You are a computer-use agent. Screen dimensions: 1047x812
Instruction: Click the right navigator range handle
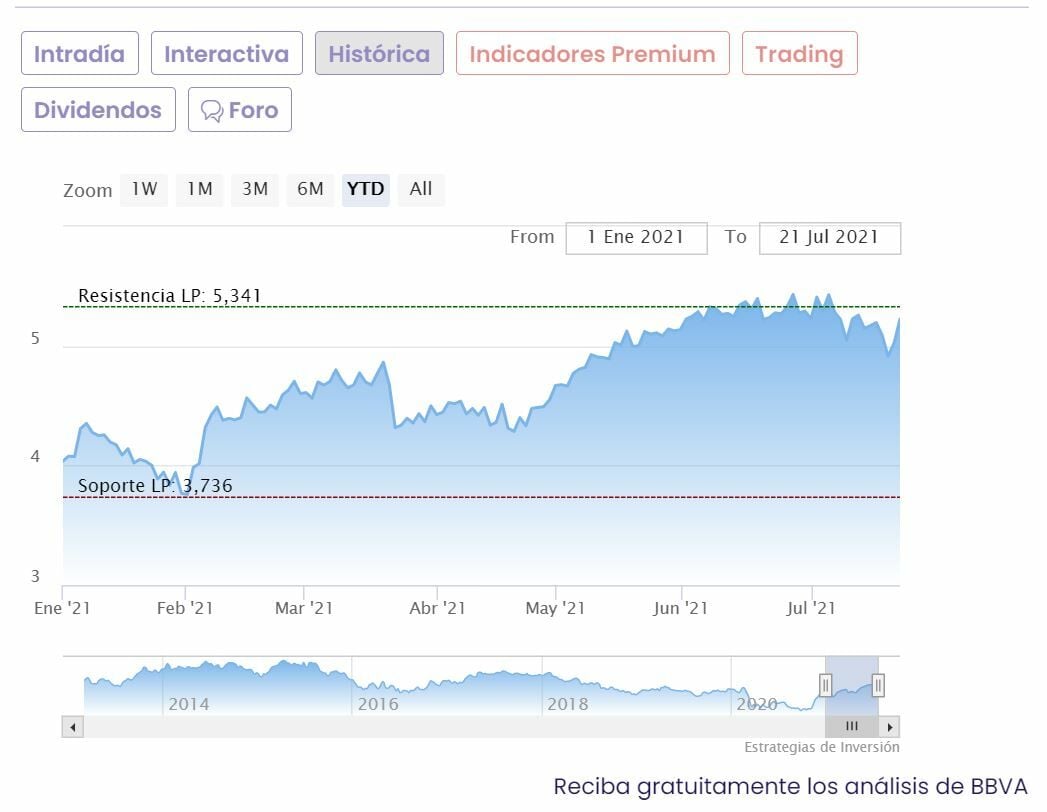pyautogui.click(x=878, y=685)
